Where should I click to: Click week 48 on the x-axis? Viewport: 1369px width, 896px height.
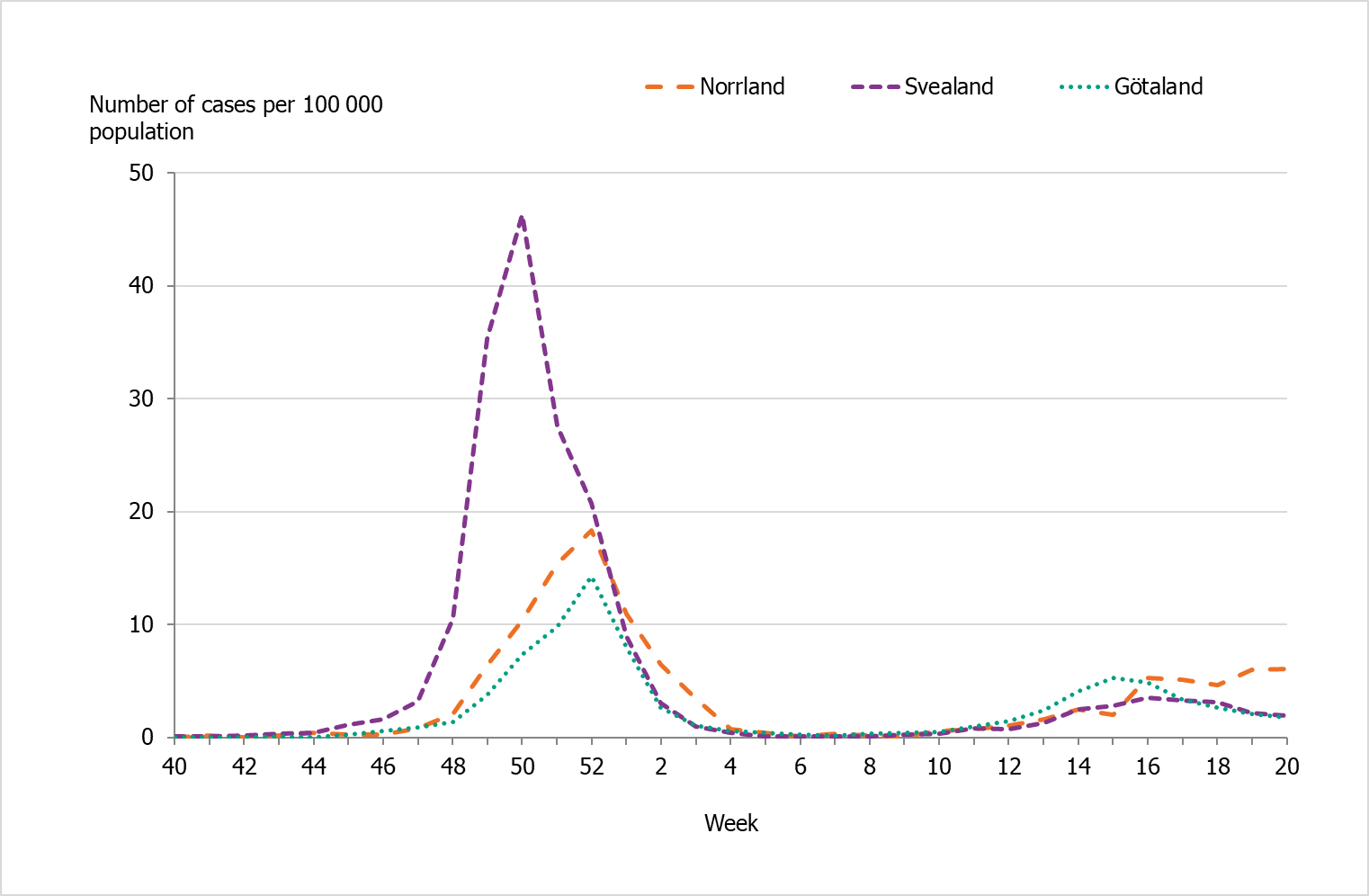pyautogui.click(x=452, y=766)
